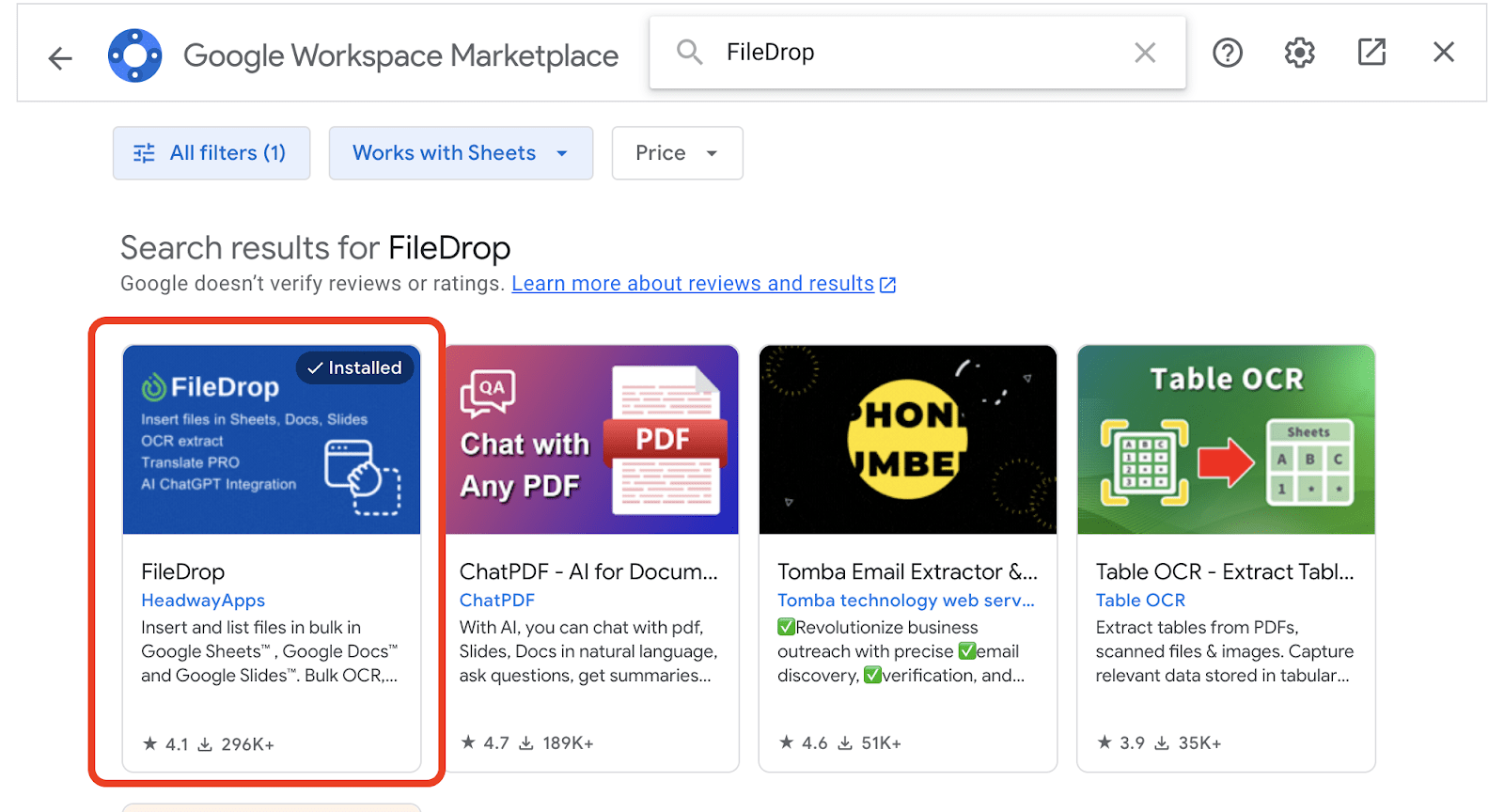Click ChatPDF 4.7 star rating
The height and width of the screenshot is (812, 1504).
pos(484,743)
